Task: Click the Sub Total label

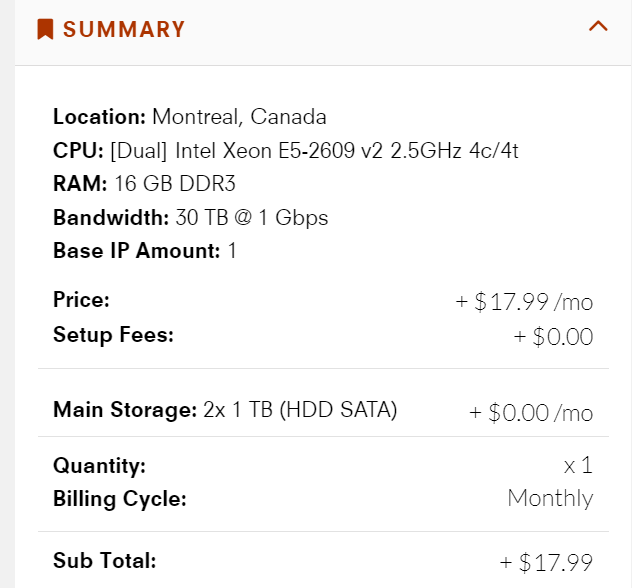Action: tap(105, 560)
